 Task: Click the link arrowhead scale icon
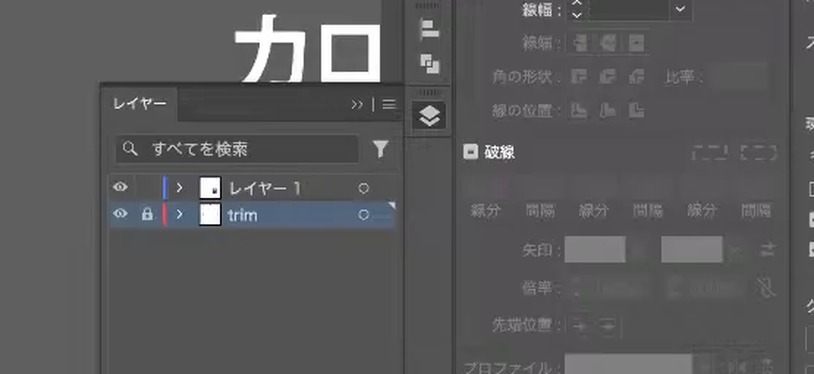tap(766, 287)
